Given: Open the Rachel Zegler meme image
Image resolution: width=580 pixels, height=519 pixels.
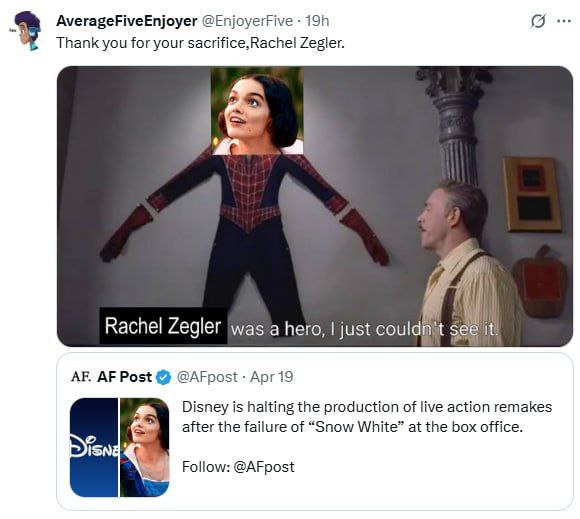Looking at the screenshot, I should click(315, 206).
